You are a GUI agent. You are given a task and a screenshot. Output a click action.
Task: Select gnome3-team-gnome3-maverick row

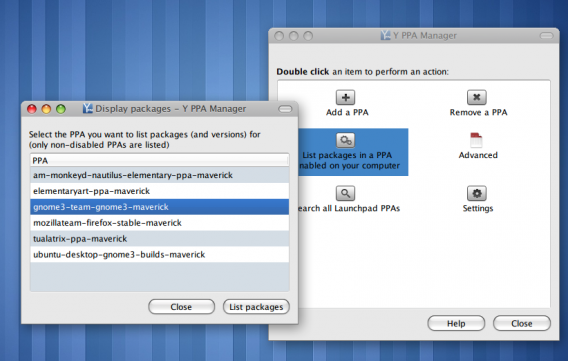point(159,207)
